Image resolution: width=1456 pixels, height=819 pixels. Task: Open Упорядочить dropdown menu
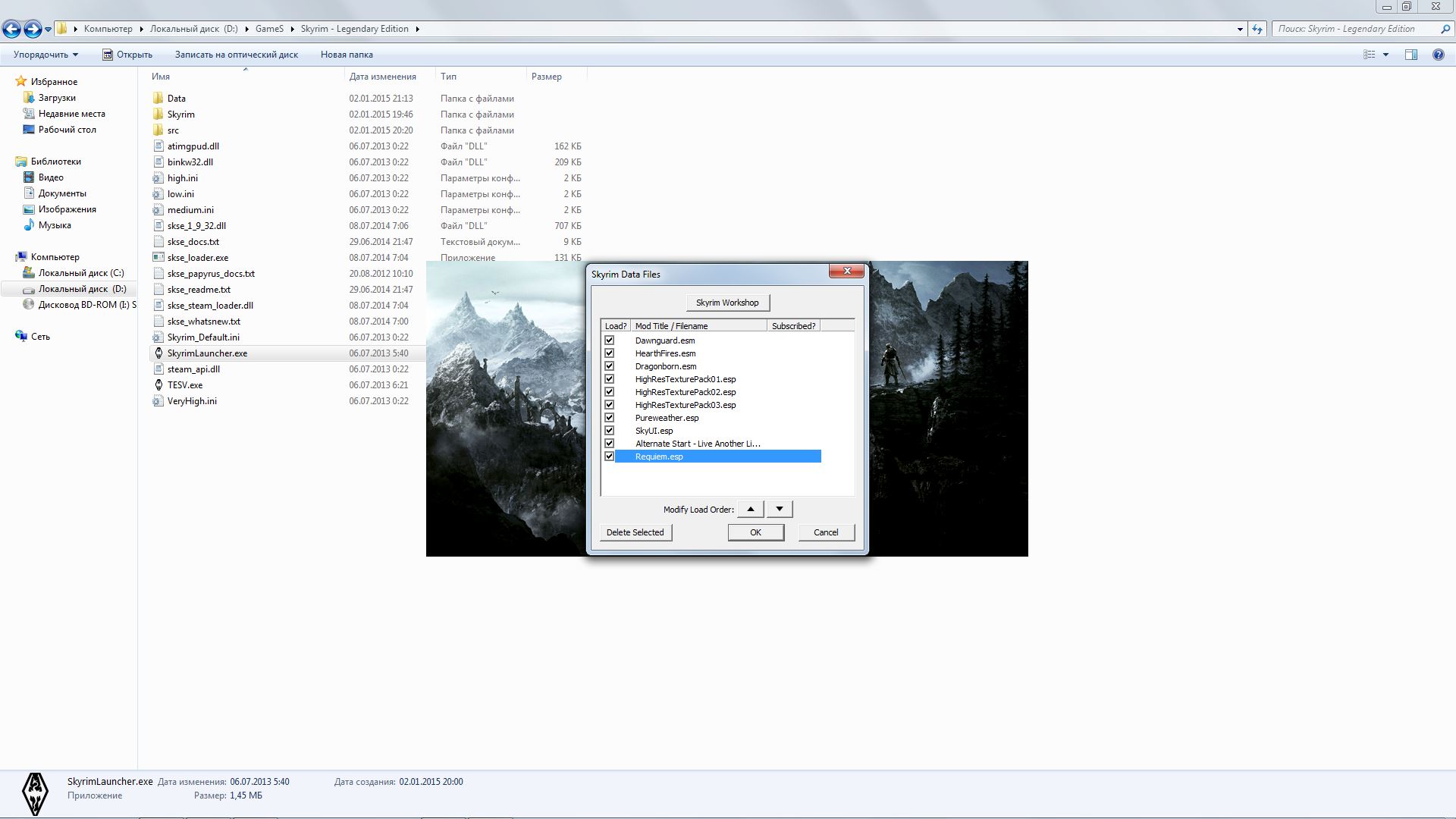pyautogui.click(x=45, y=55)
